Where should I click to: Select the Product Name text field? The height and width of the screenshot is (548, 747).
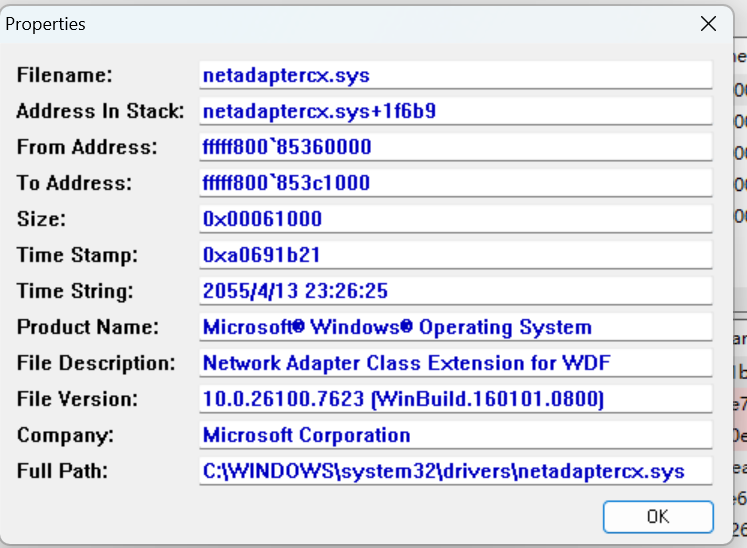pos(455,327)
